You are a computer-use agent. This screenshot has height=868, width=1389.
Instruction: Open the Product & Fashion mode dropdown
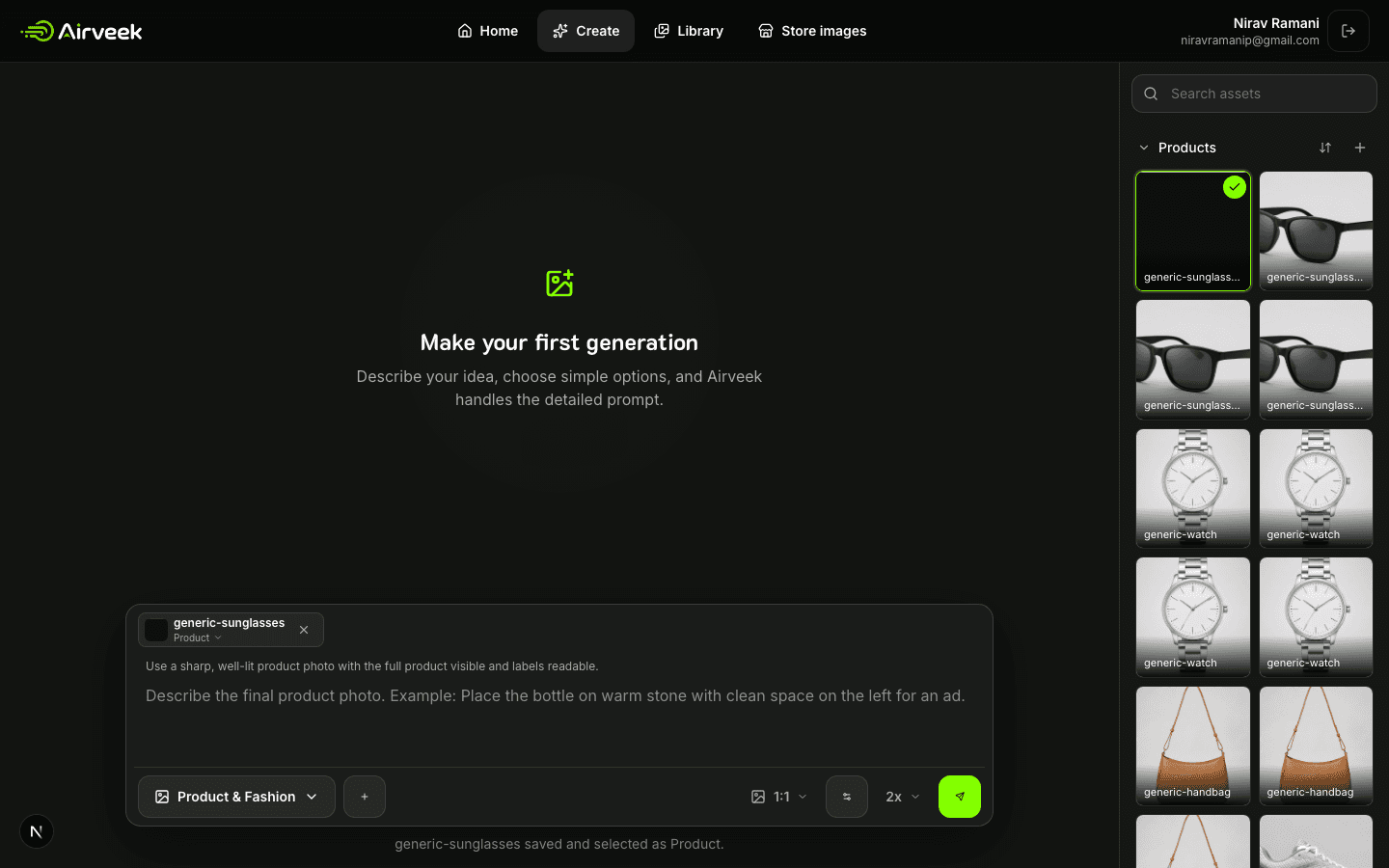click(236, 797)
